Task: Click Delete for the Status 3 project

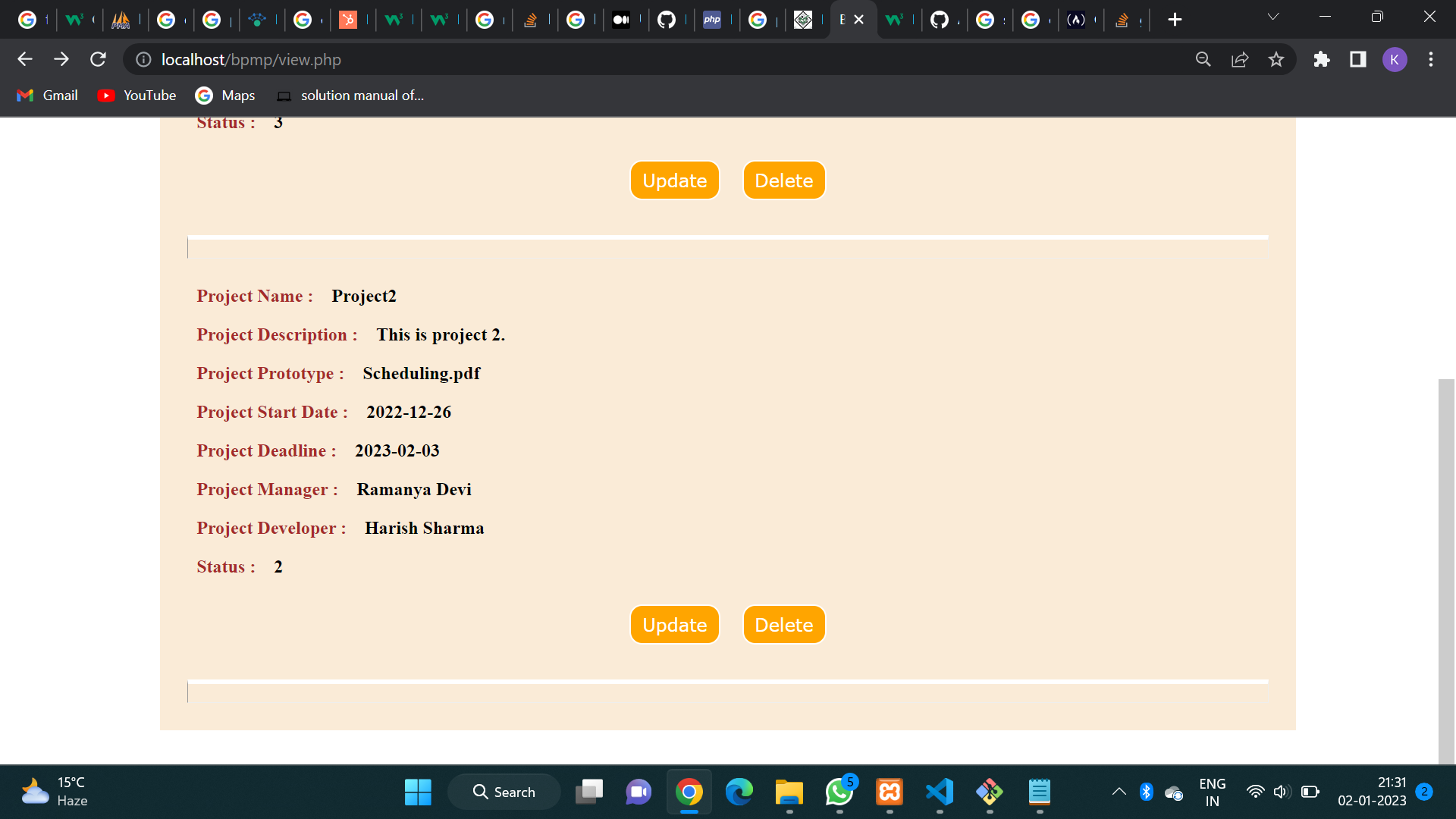Action: (x=784, y=180)
